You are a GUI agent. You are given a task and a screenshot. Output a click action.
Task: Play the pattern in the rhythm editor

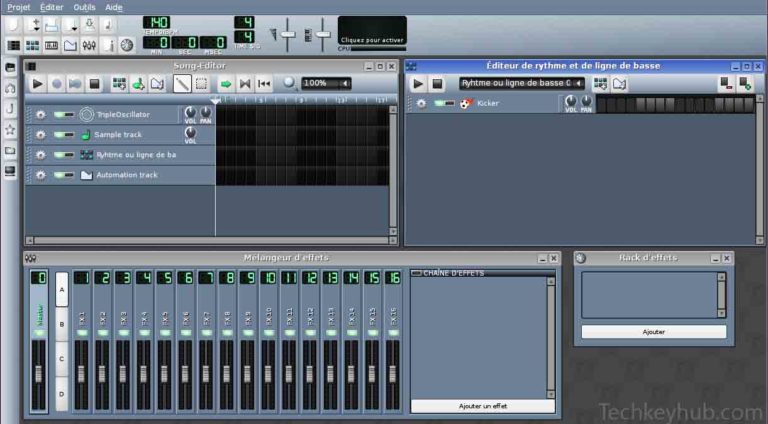tap(418, 84)
